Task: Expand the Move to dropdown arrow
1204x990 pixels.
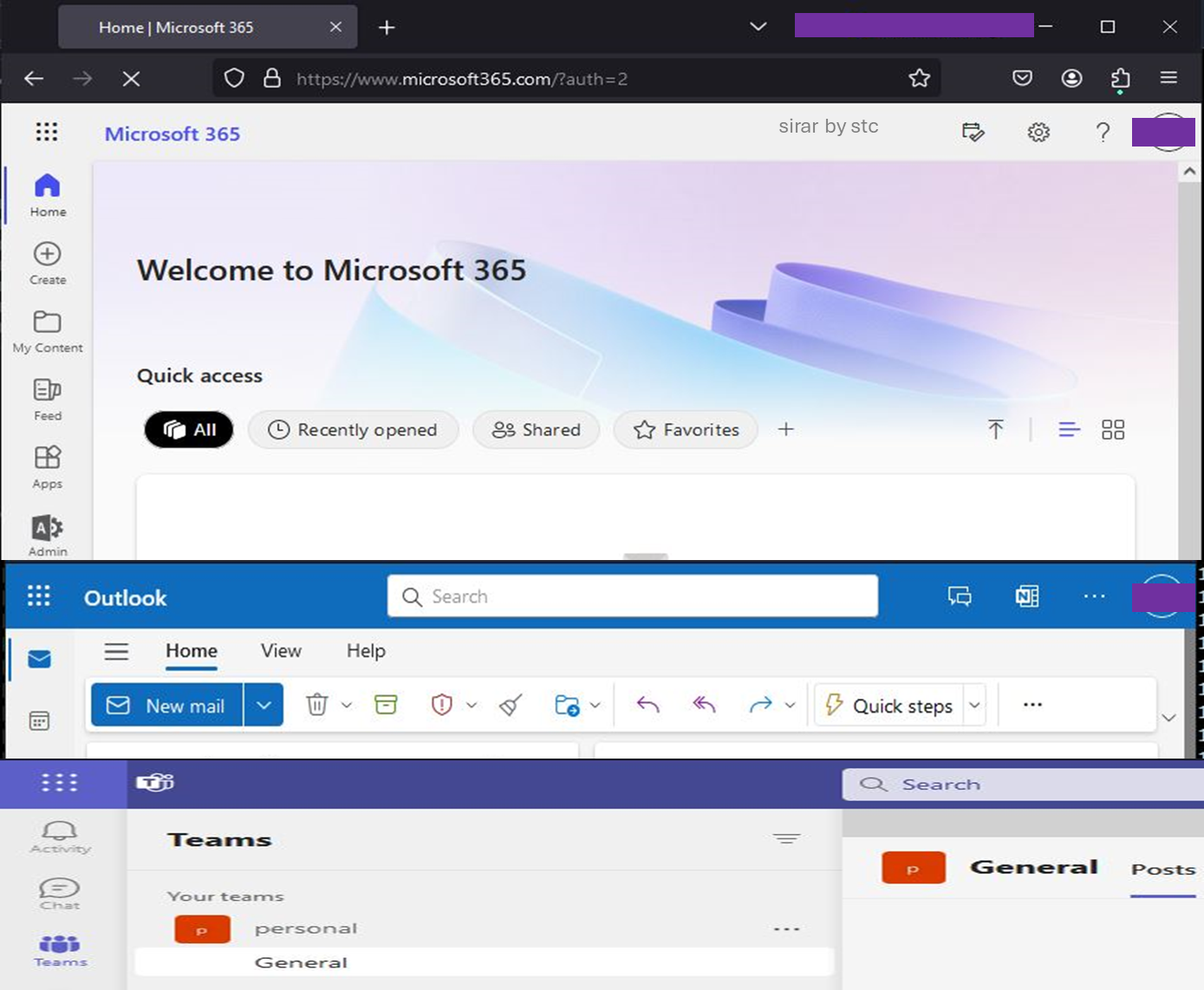Action: pos(595,706)
